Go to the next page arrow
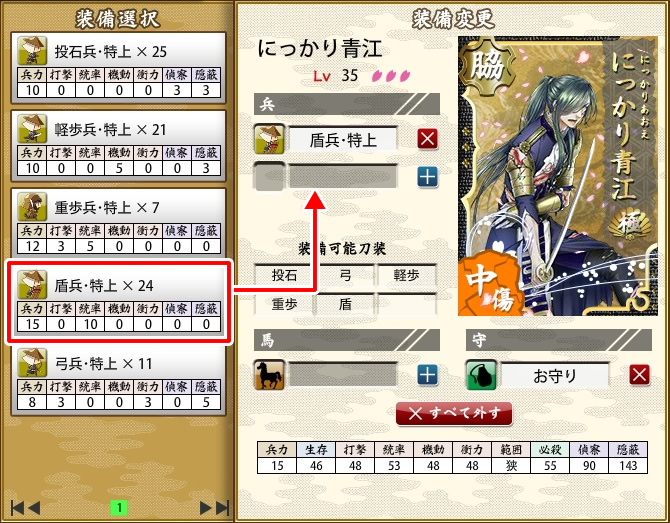The width and height of the screenshot is (670, 523). pos(206,508)
